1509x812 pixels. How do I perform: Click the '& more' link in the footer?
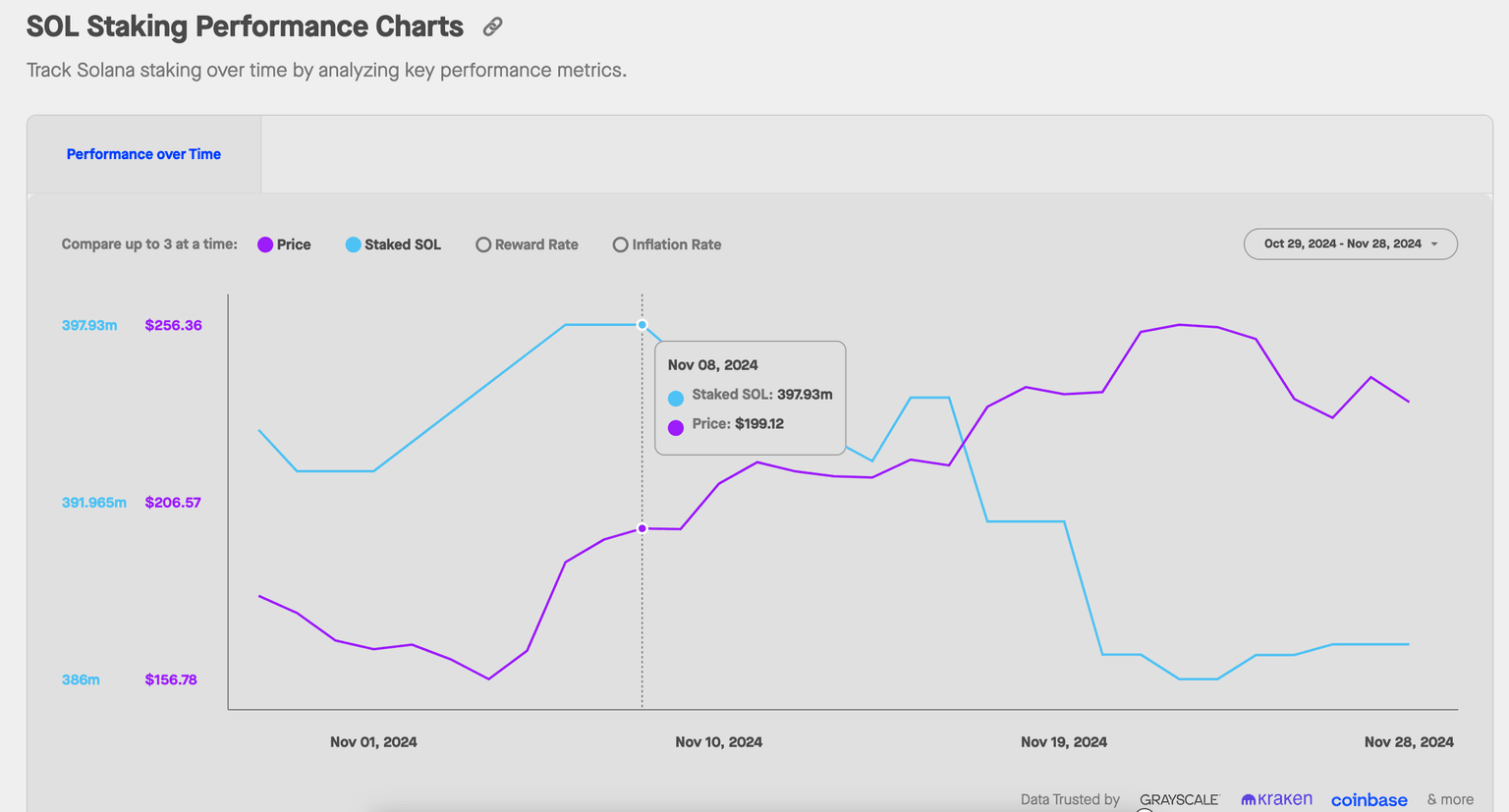point(1450,799)
